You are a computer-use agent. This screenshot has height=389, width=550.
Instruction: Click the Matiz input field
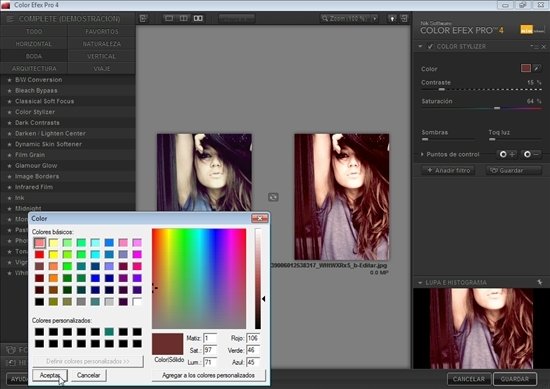coord(210,338)
